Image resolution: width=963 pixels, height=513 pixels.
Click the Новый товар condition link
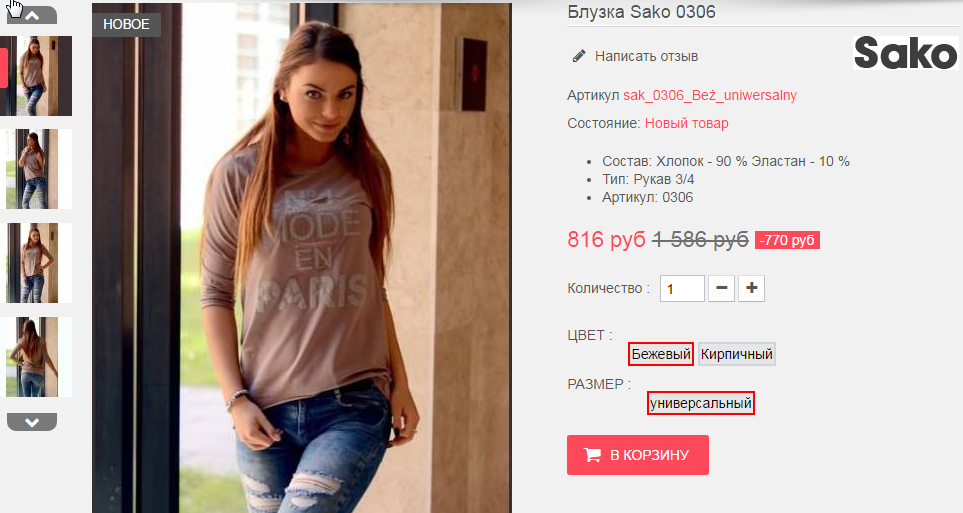tap(686, 123)
